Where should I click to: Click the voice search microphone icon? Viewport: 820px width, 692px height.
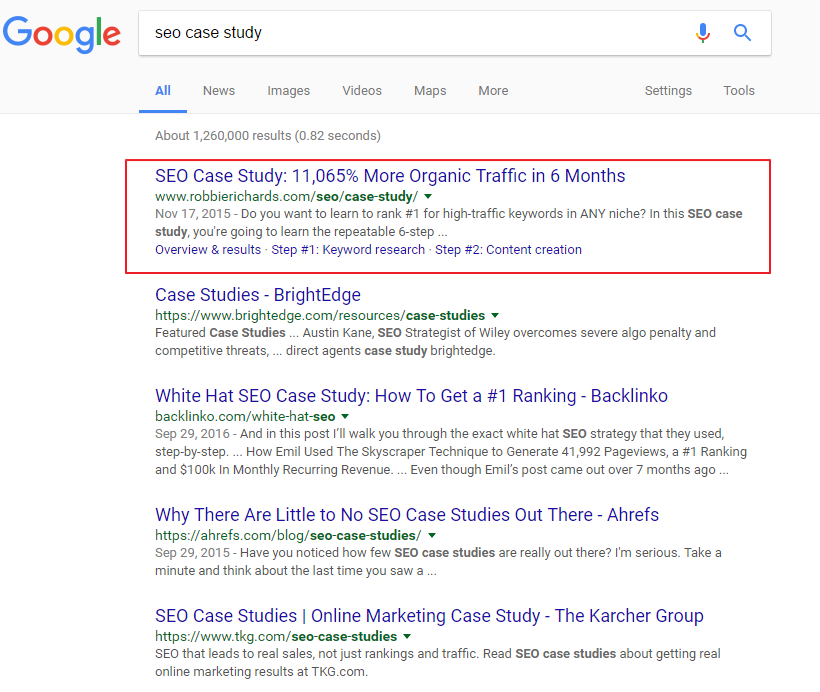tap(703, 32)
